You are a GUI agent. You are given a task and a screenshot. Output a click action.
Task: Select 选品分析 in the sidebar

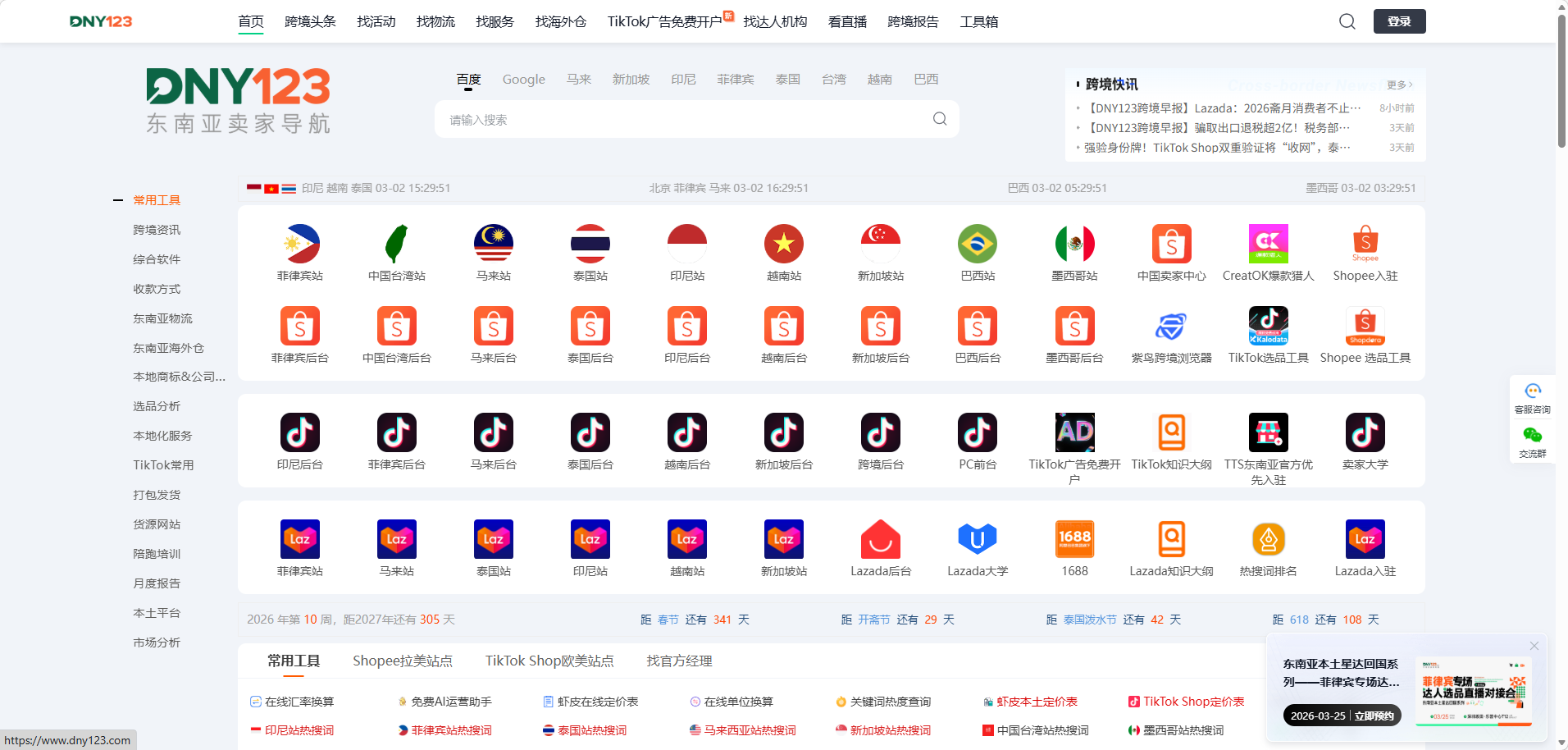(157, 406)
